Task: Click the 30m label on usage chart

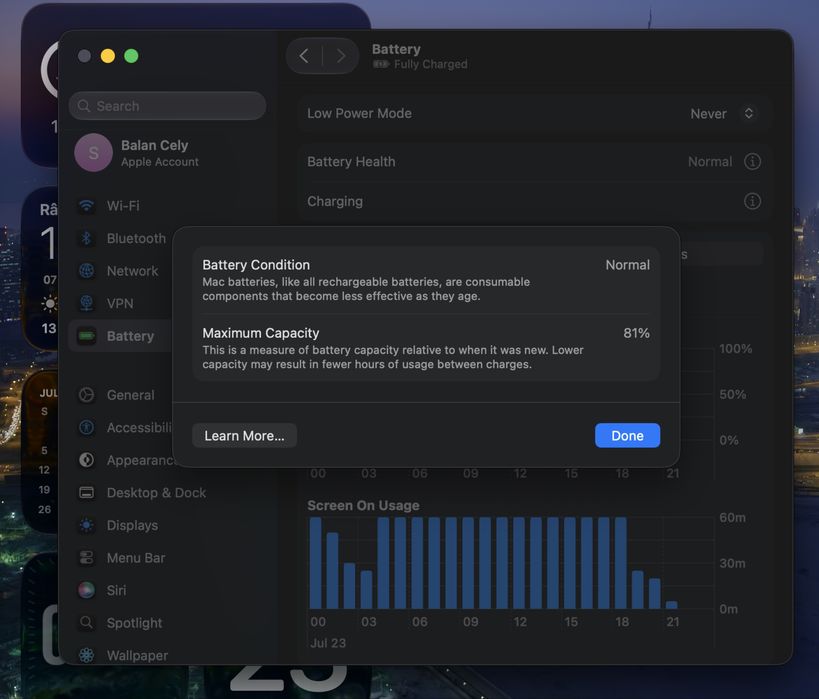Action: [x=732, y=563]
